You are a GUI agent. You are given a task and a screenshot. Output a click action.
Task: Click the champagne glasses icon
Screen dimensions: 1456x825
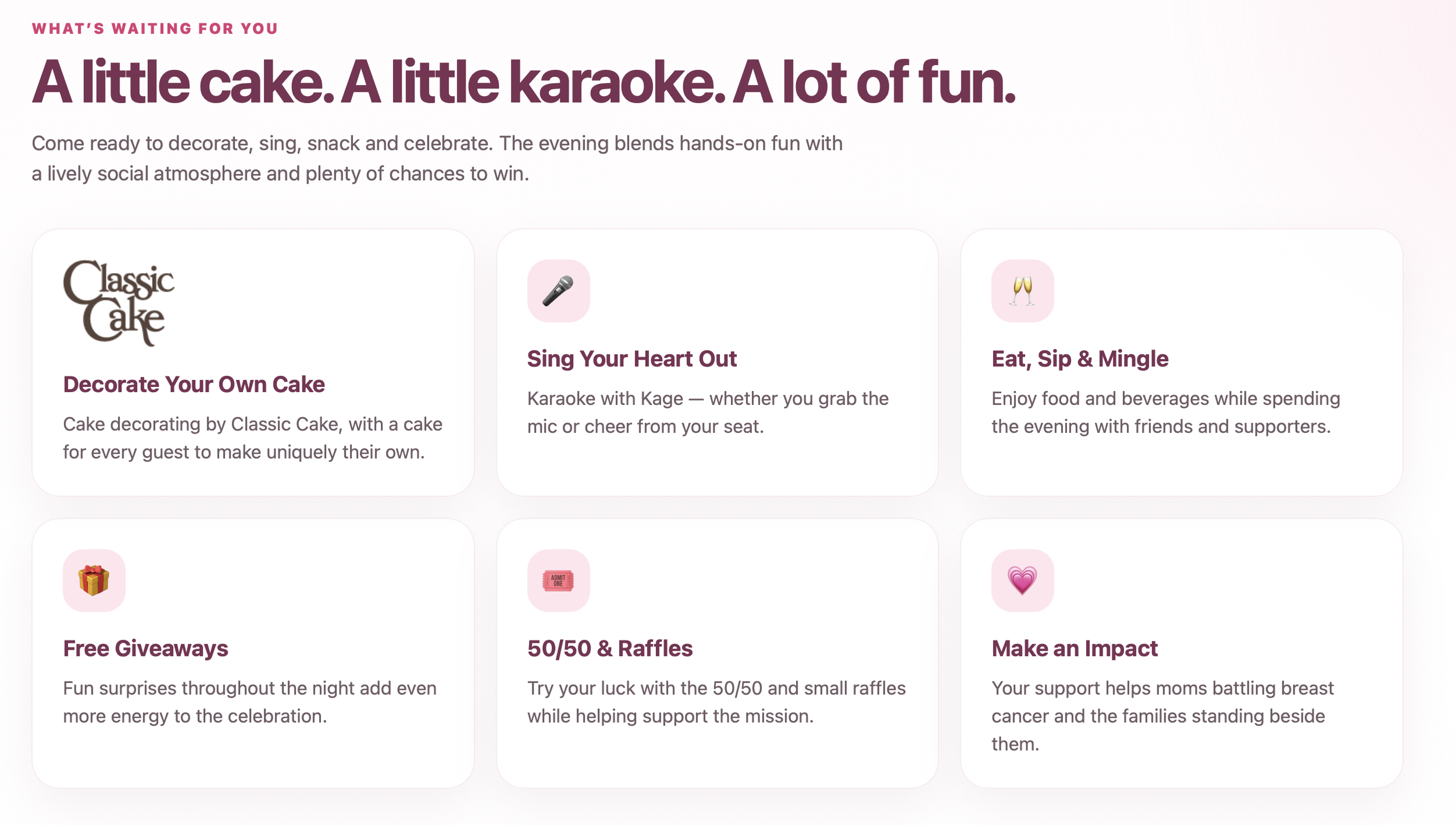pyautogui.click(x=1023, y=291)
